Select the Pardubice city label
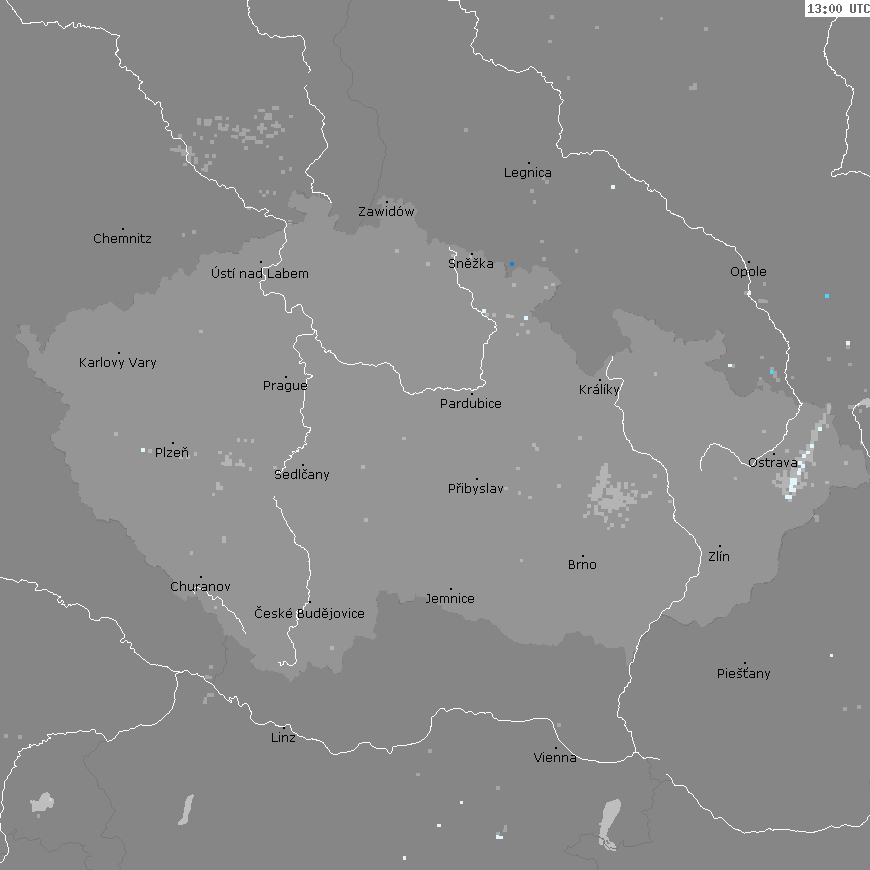The image size is (870, 870). click(471, 404)
